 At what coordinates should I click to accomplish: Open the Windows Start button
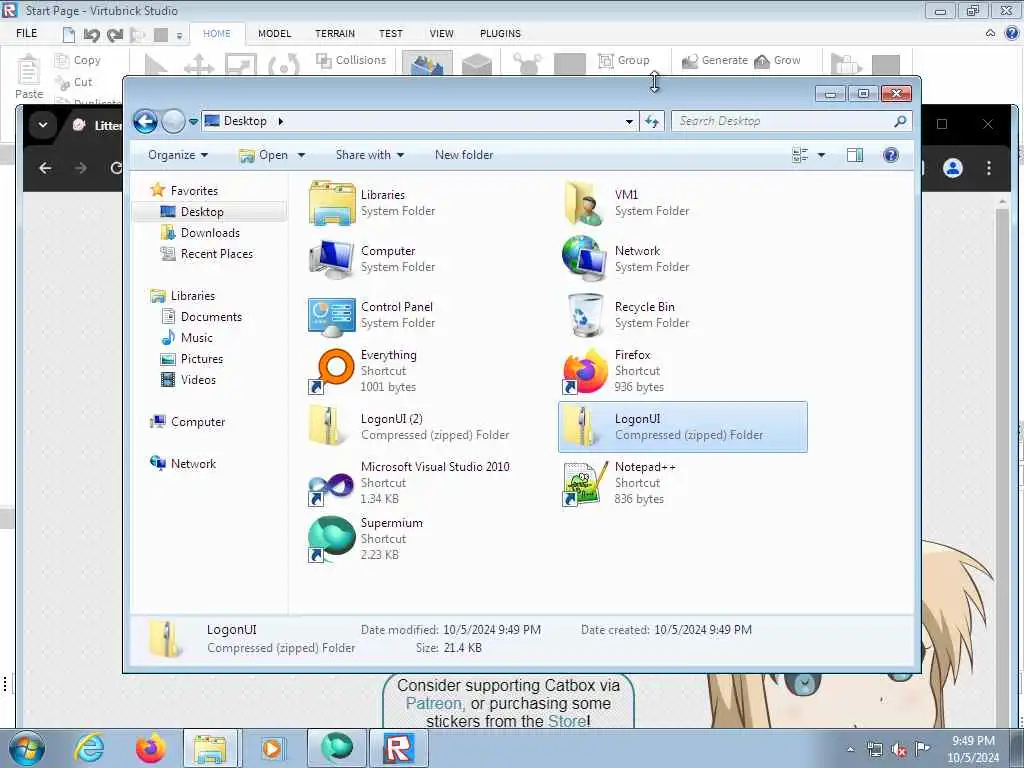(27, 748)
